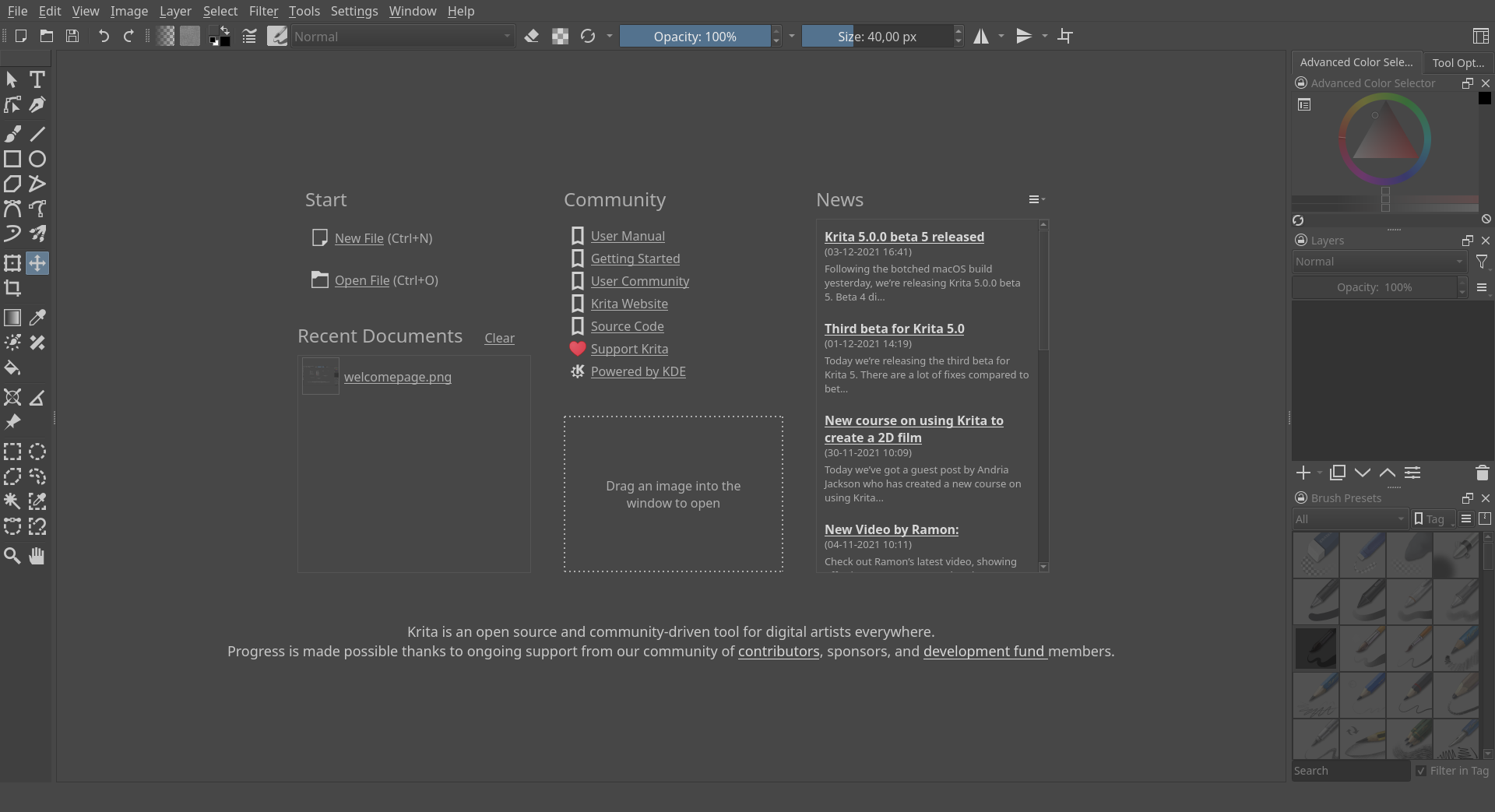Toggle preserve alpha button
The width and height of the screenshot is (1495, 812).
tap(560, 37)
